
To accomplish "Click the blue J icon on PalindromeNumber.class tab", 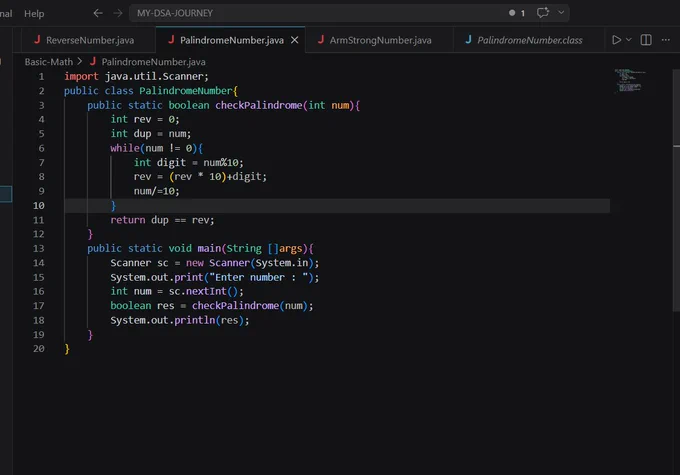I will pos(468,39).
